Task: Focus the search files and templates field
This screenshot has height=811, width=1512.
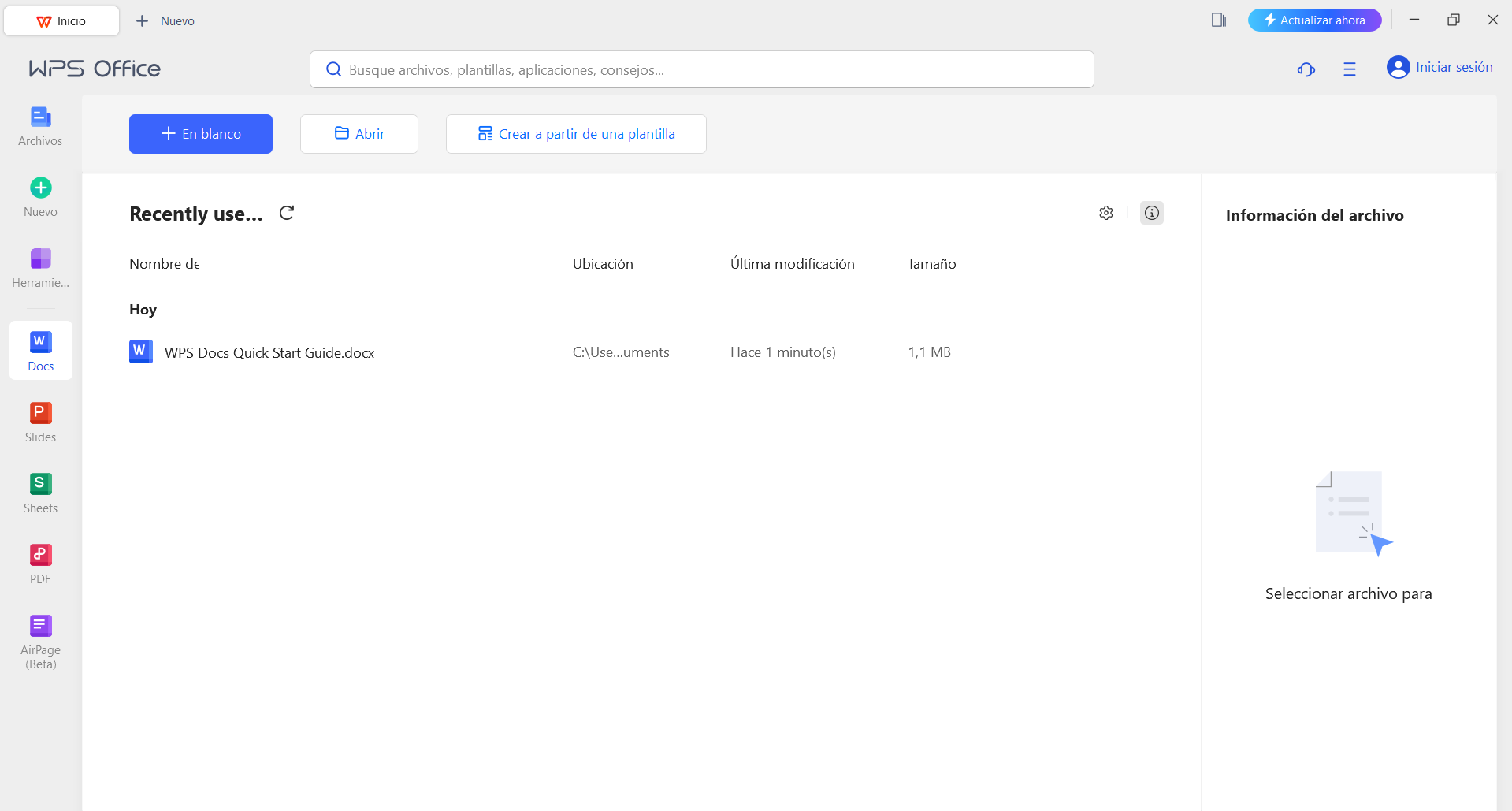Action: point(701,69)
